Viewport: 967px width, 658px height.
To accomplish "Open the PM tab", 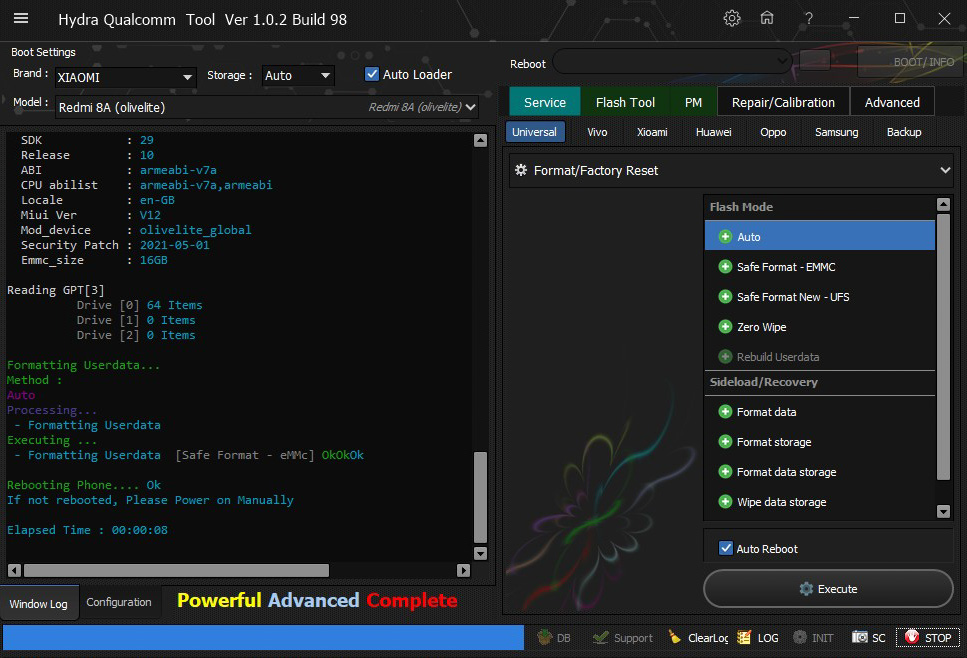I will pyautogui.click(x=693, y=102).
